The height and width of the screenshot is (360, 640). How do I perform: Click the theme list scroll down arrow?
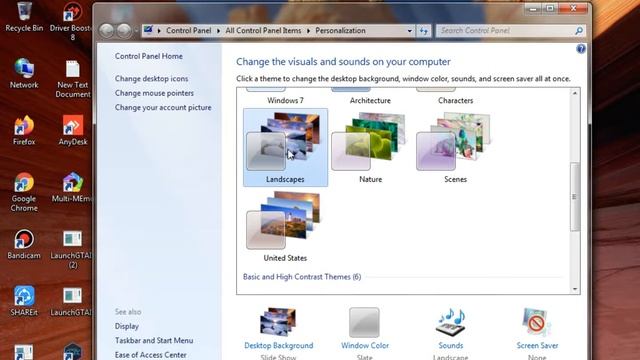tap(574, 289)
